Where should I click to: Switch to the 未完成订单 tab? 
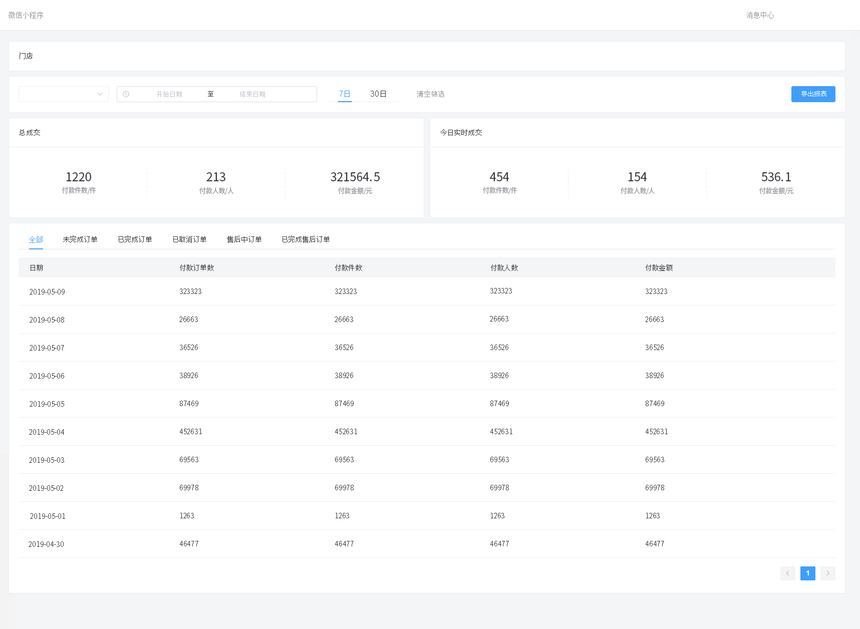pyautogui.click(x=80, y=240)
